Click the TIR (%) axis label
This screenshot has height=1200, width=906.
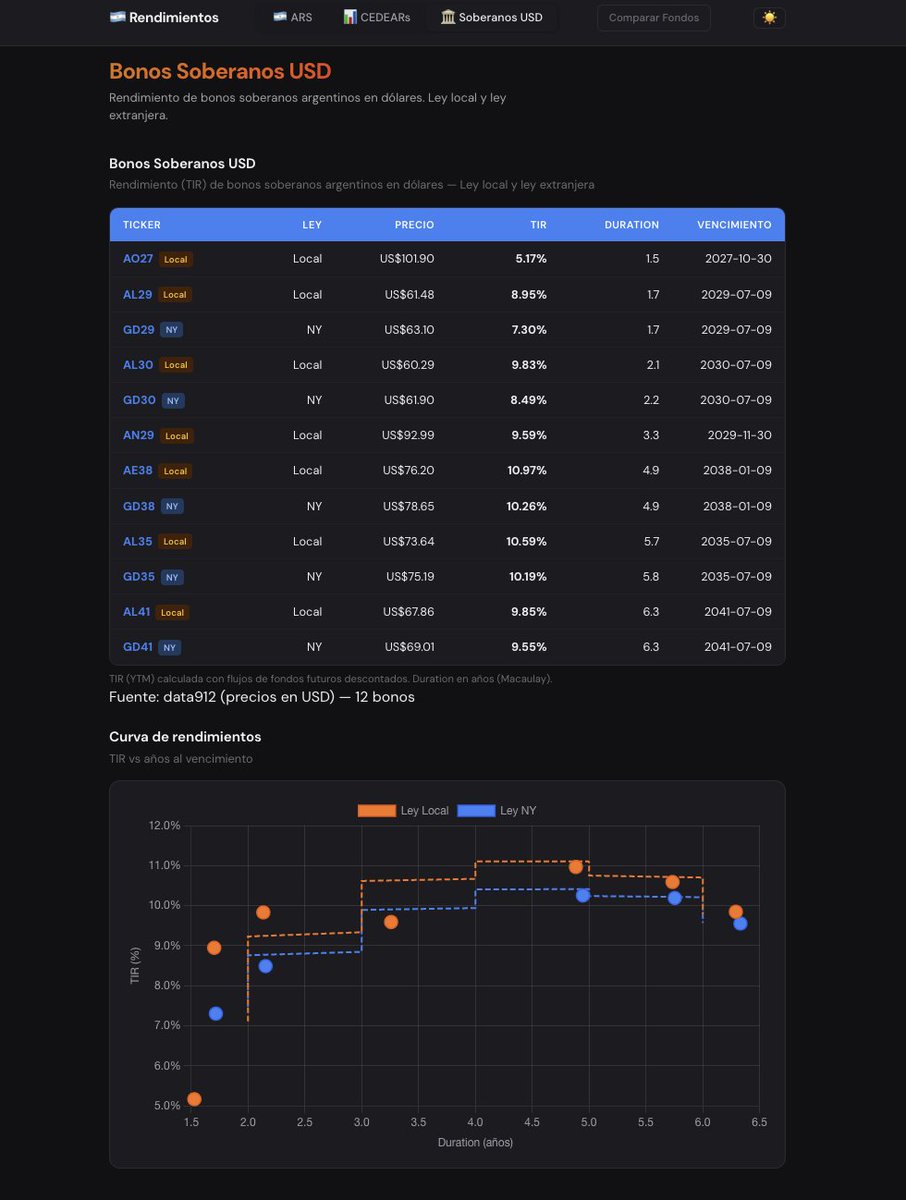(135, 966)
